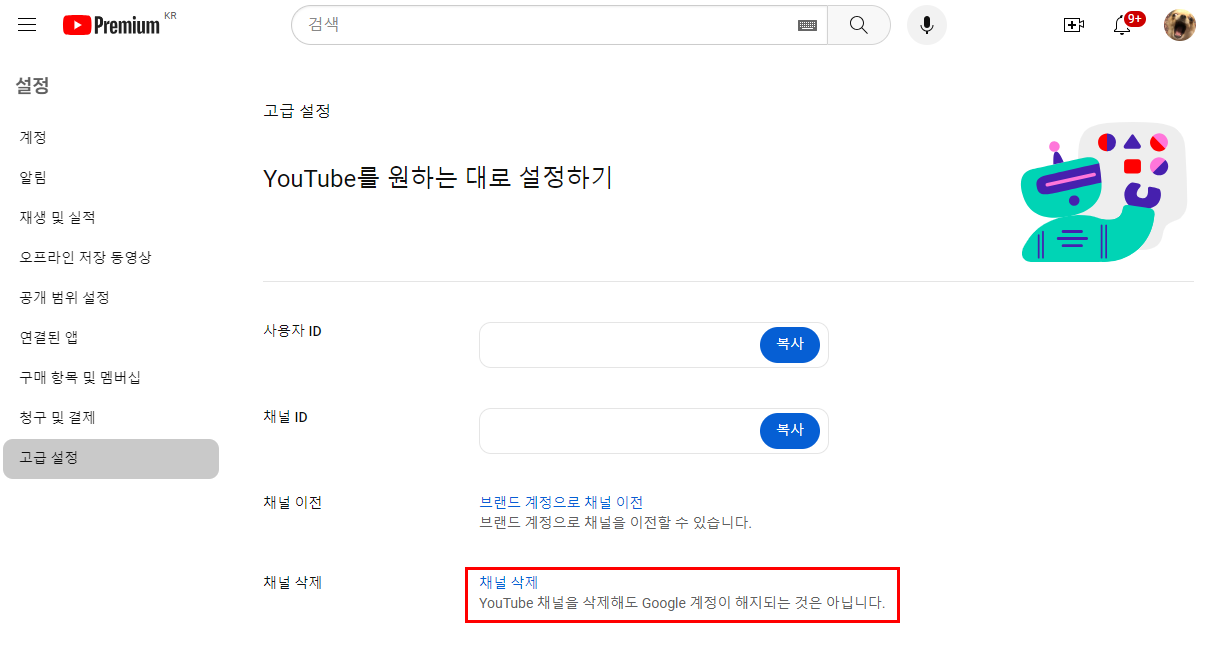Open the create video icon
This screenshot has height=658, width=1221.
tap(1074, 25)
